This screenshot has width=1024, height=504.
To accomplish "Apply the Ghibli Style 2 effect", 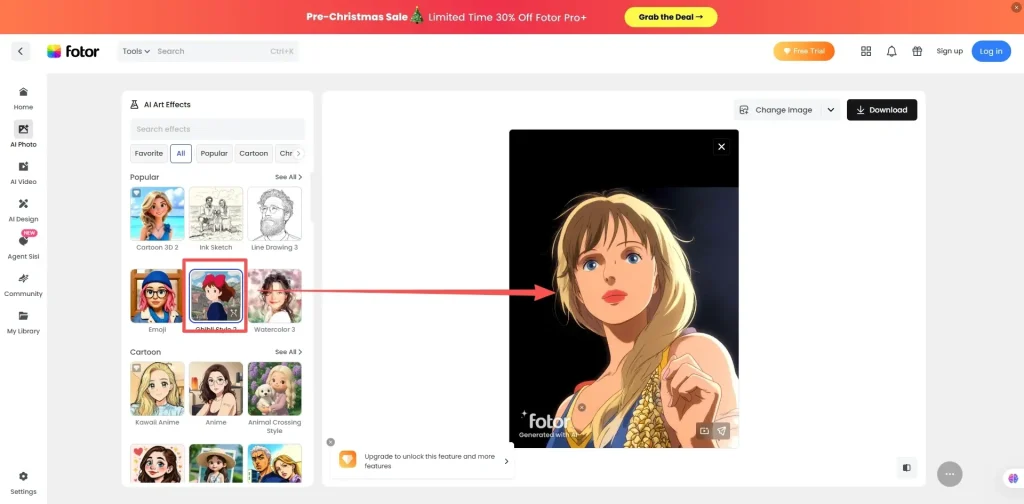I will coord(216,296).
